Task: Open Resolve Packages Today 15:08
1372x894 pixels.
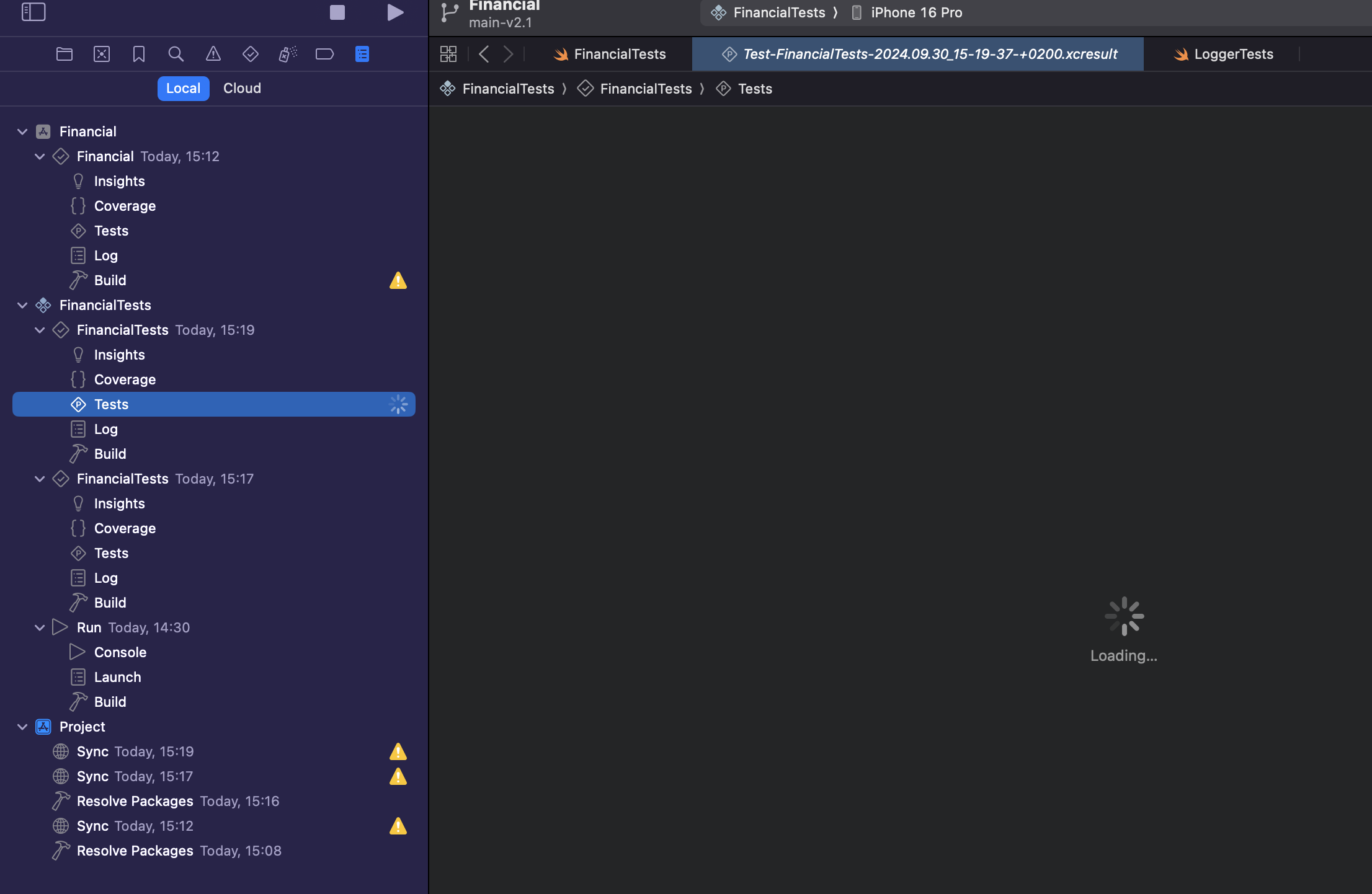Action: click(x=214, y=851)
